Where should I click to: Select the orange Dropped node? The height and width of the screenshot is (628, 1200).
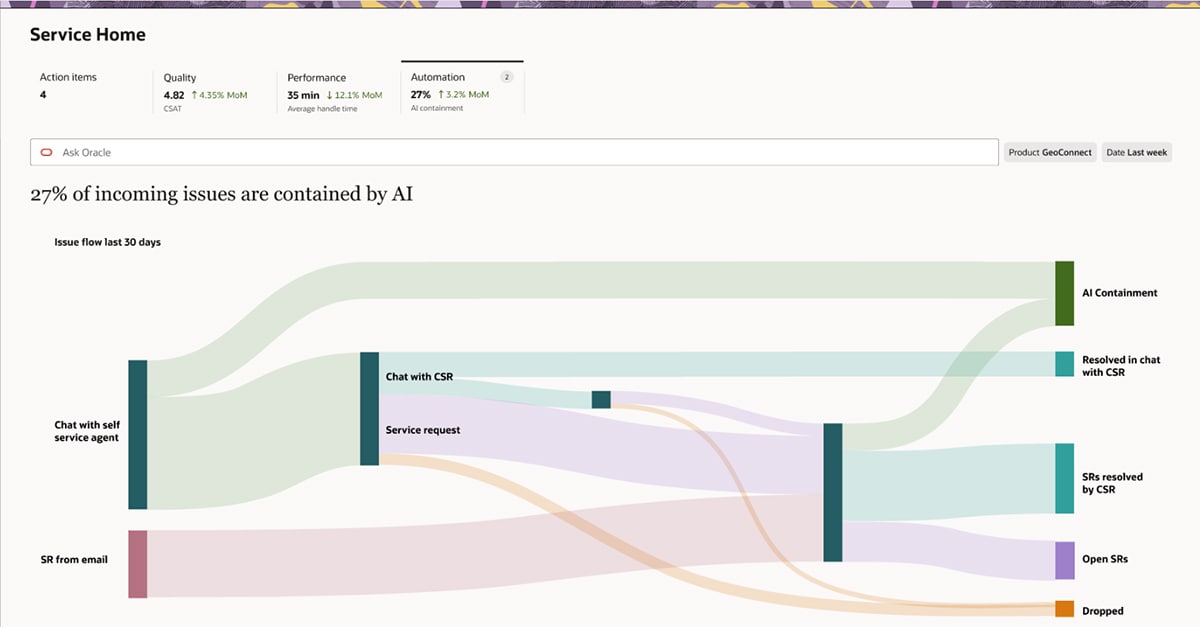(1064, 609)
